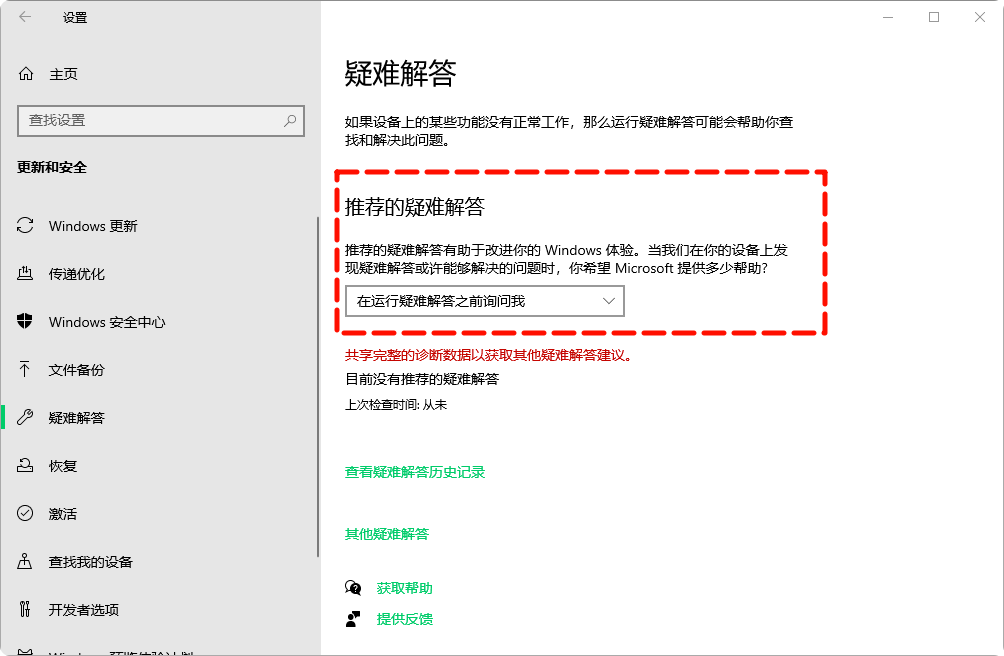The height and width of the screenshot is (656, 1004).
Task: Click the Windows 更新 refresh icon
Action: 26,226
